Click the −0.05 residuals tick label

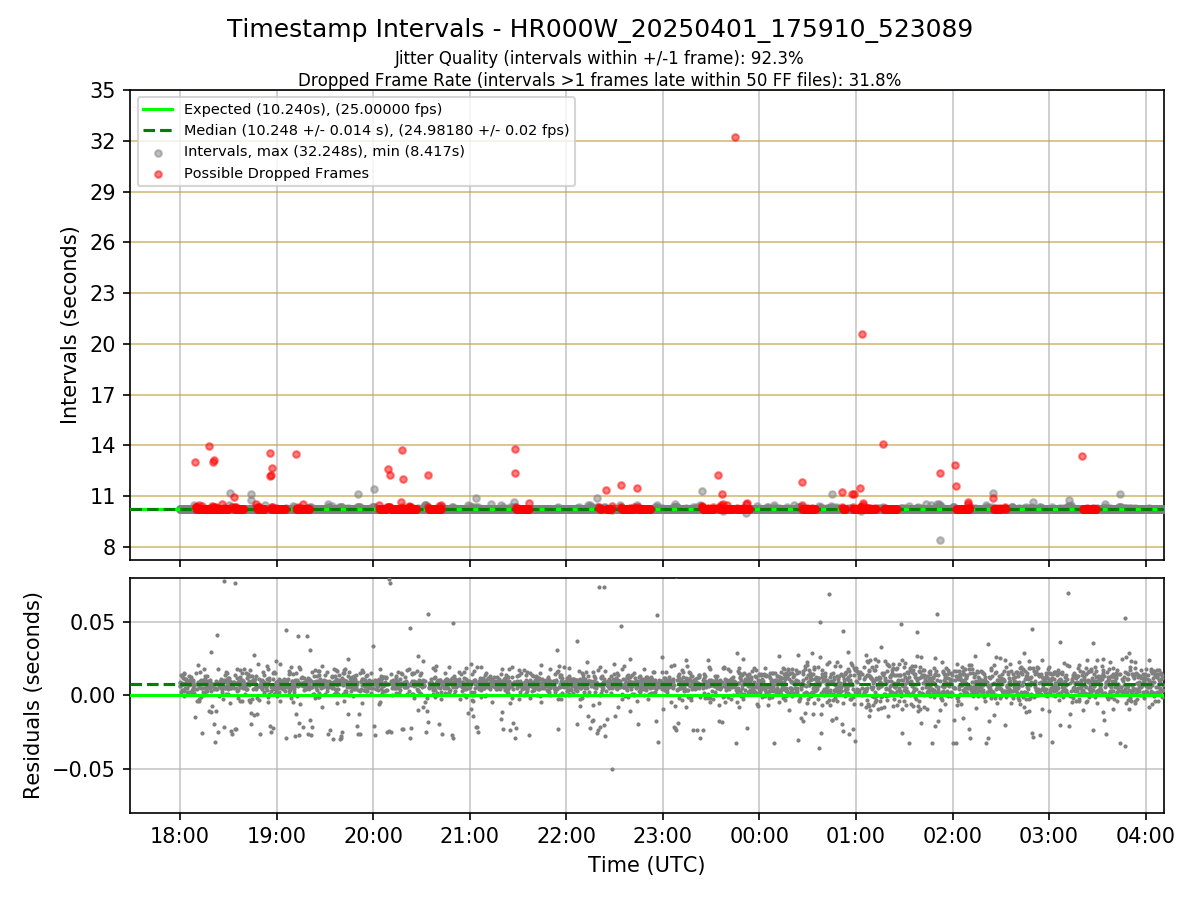(x=82, y=769)
